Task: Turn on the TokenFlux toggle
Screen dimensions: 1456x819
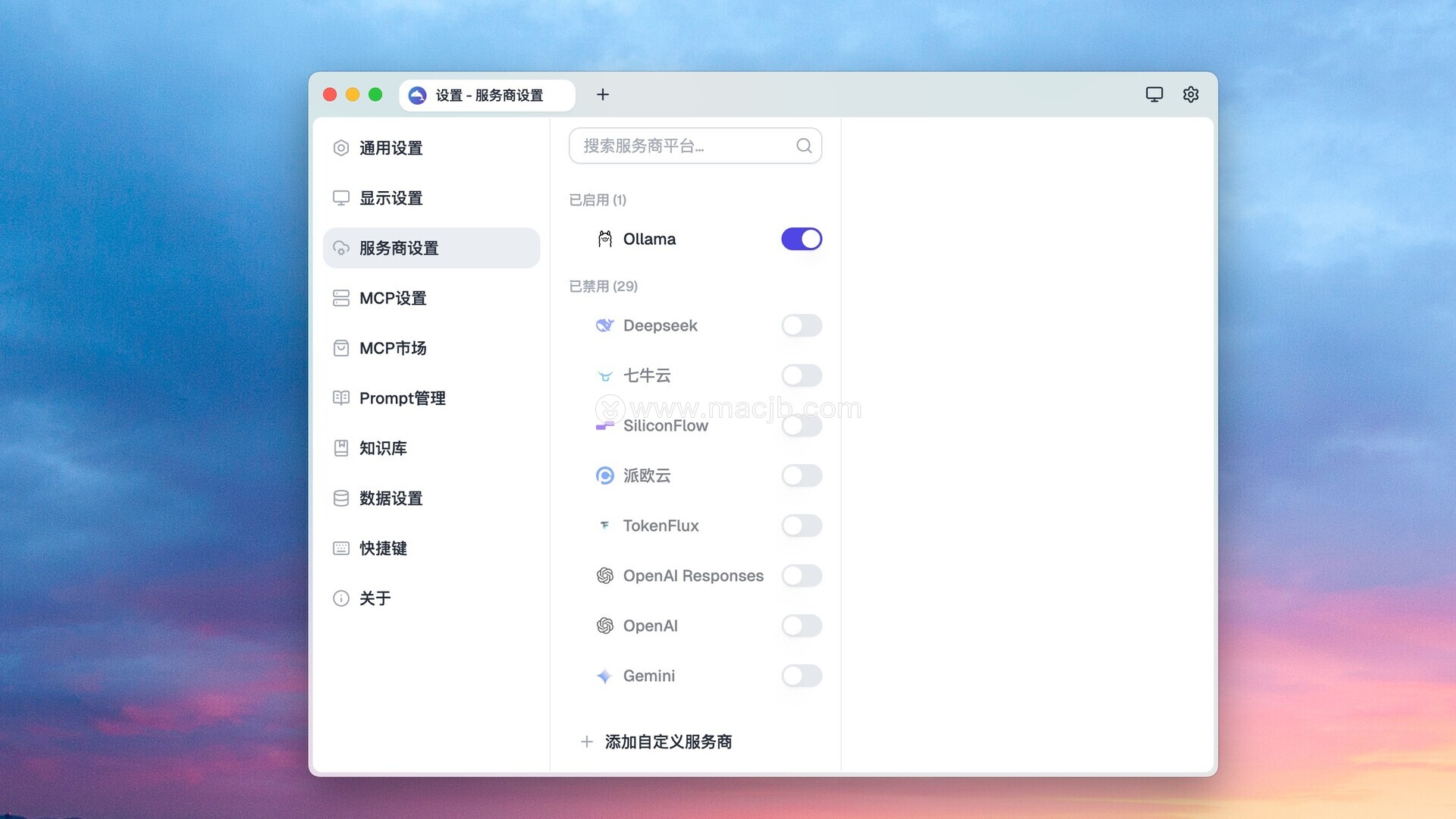Action: click(x=802, y=526)
